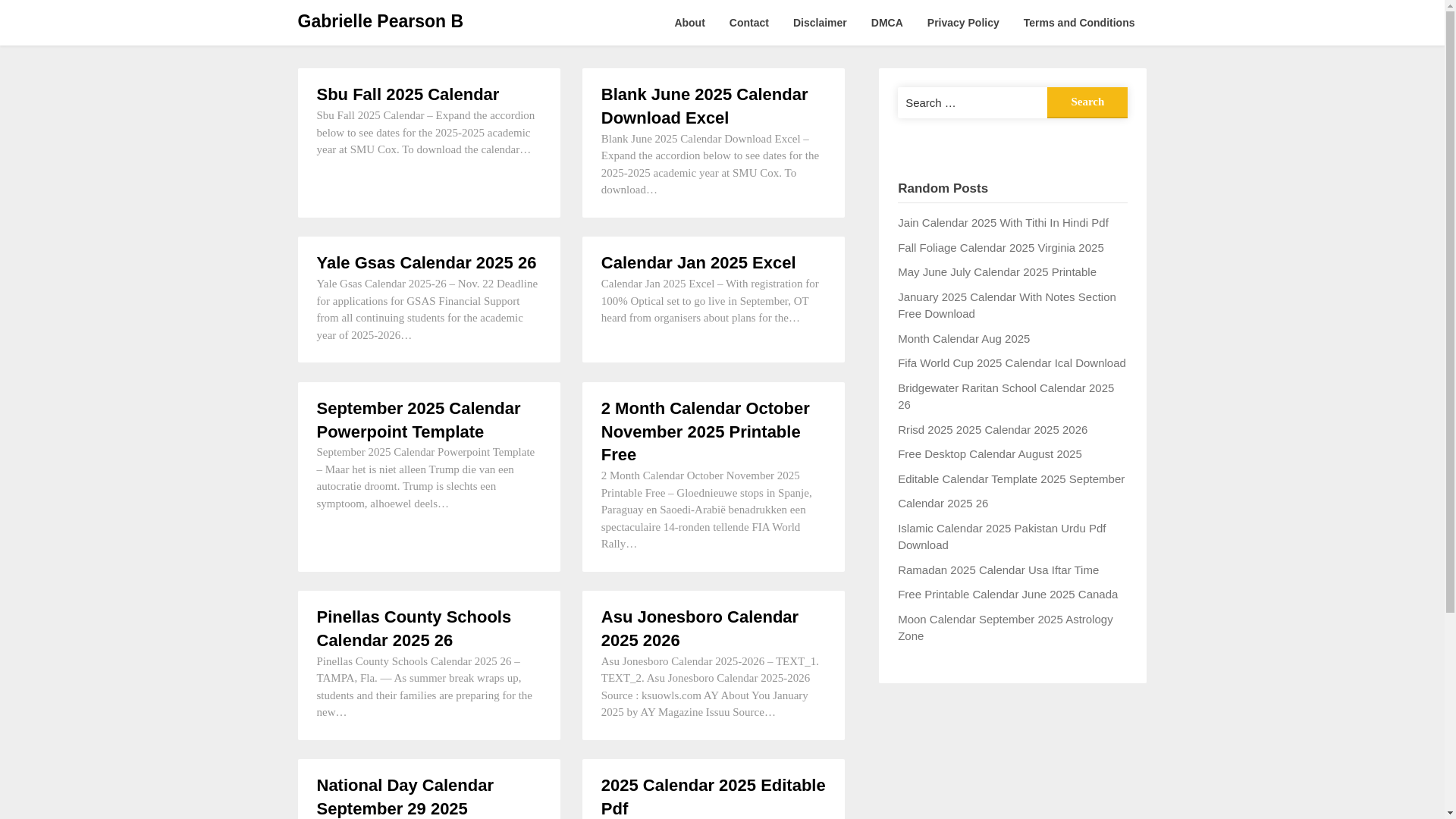Click the Sbu Fall 2025 Calendar excerpt text
The width and height of the screenshot is (1456, 819).
pos(426,133)
